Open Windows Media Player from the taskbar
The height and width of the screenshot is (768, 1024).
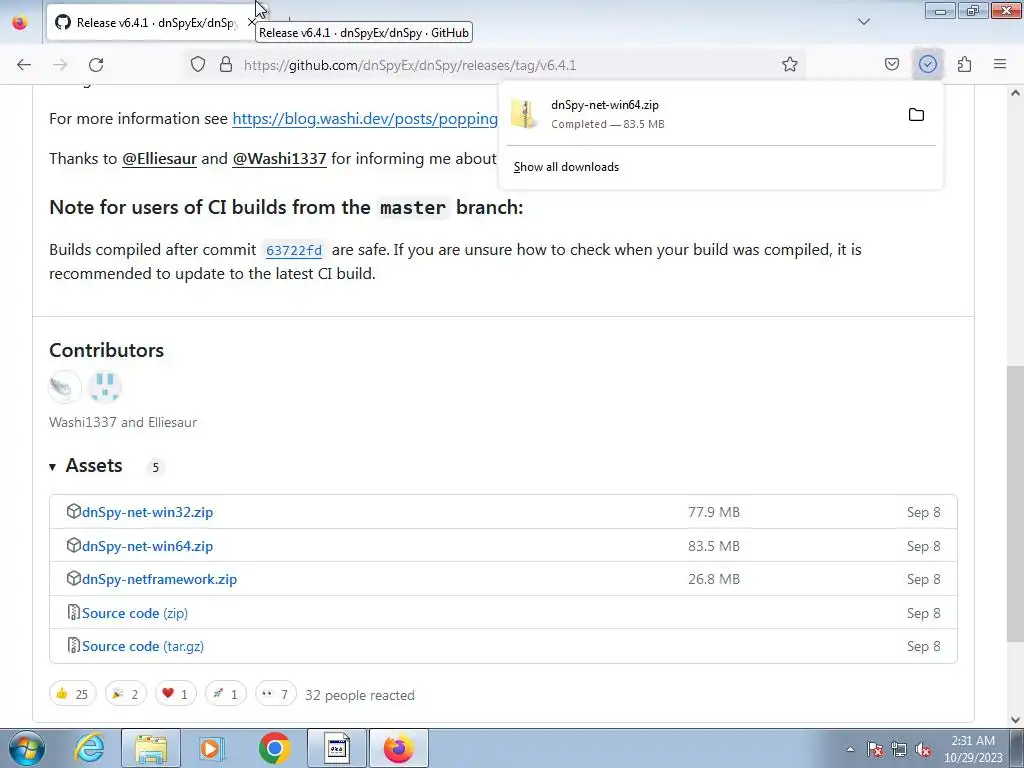point(212,748)
